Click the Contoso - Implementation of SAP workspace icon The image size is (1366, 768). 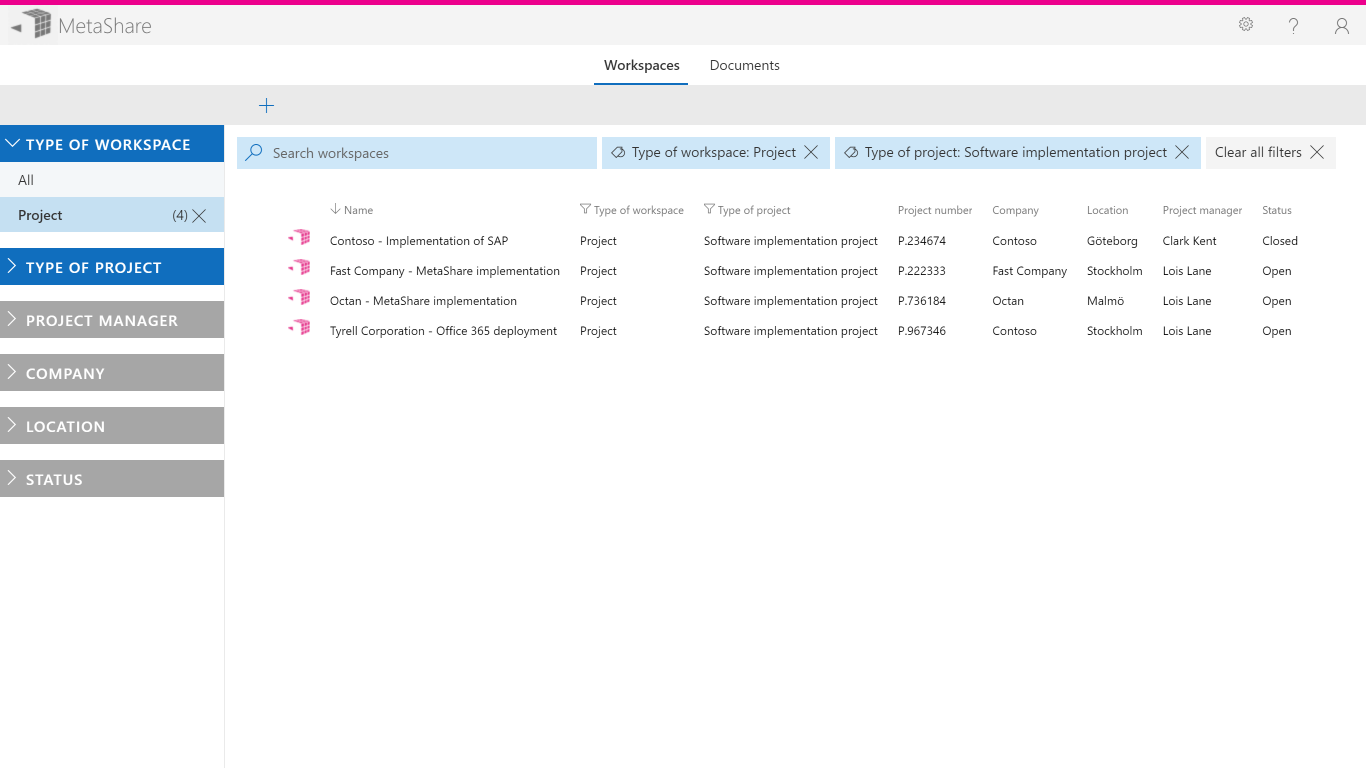coord(299,238)
